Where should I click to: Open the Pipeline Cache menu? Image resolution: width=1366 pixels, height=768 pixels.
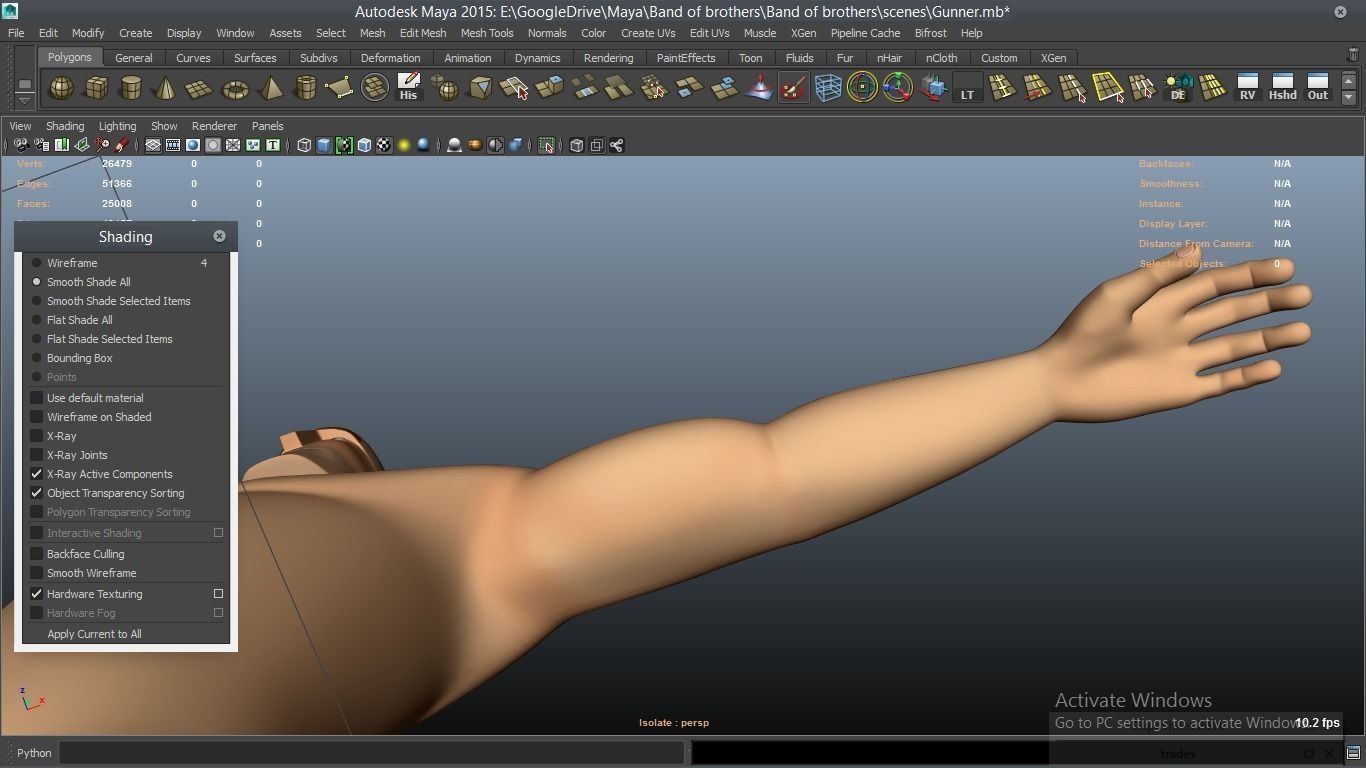(865, 33)
